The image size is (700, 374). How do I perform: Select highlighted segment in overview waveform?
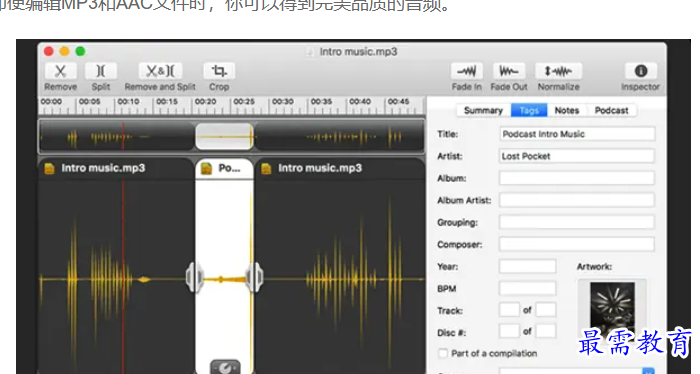pyautogui.click(x=224, y=136)
